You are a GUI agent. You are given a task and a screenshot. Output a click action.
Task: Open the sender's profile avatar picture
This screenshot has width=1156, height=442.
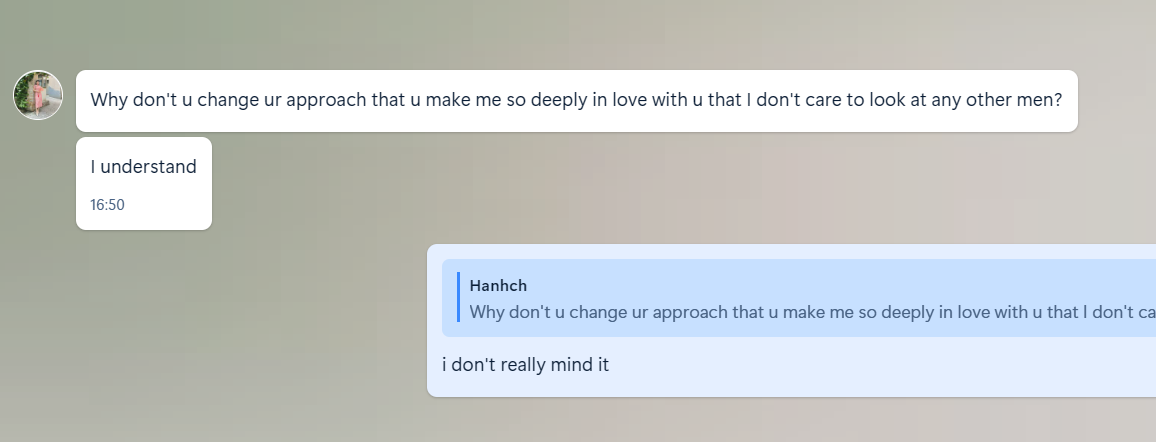click(x=38, y=95)
